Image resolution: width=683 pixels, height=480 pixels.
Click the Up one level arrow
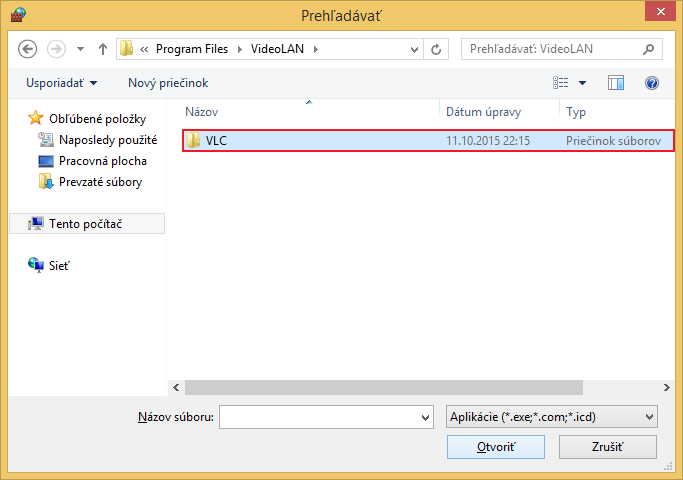(x=103, y=49)
